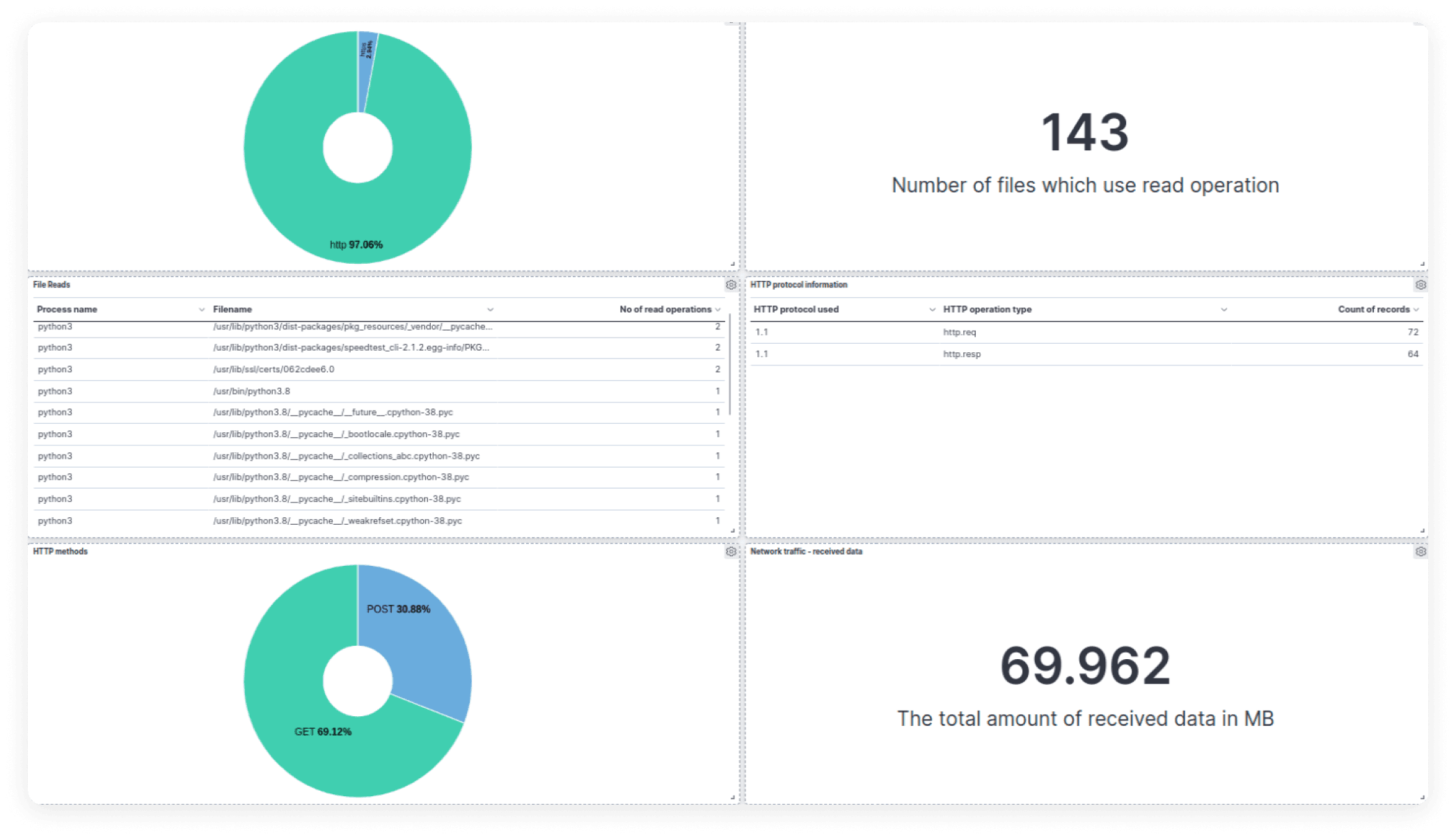Expand Process name column menu chevron
Screen dimensions: 1456x838
coord(202,310)
